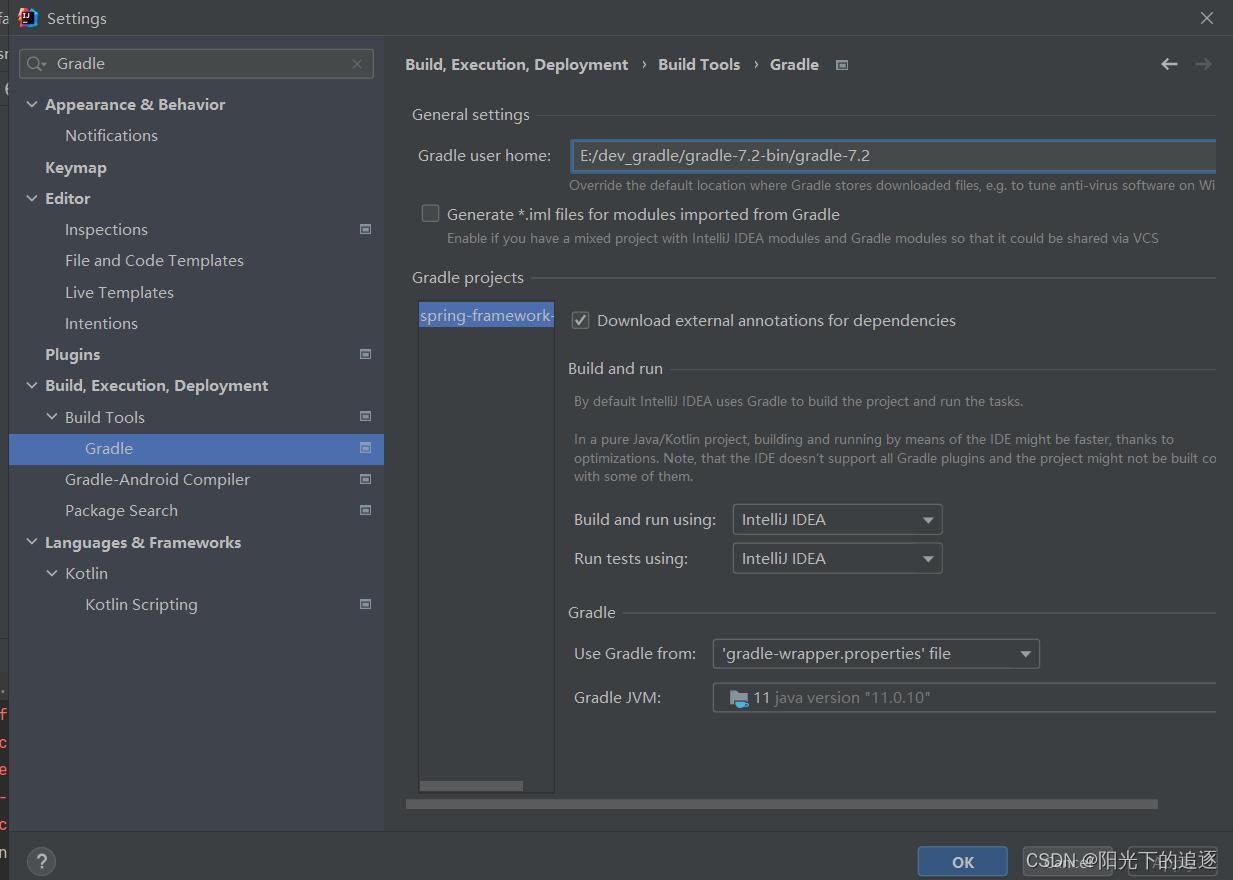Click the IntelliJ IDEA logo in title bar

[x=28, y=18]
